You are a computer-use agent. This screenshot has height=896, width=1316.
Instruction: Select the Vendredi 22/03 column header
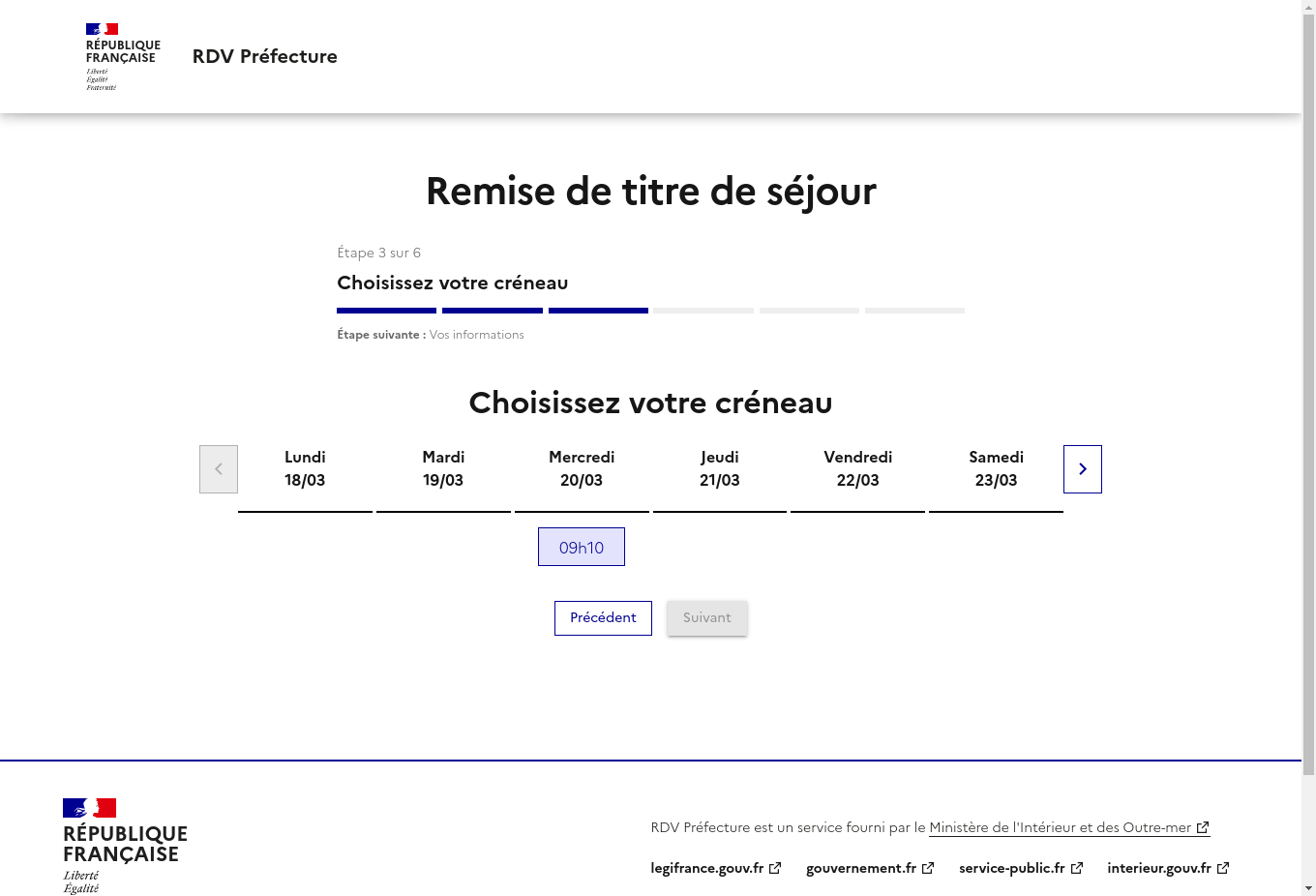tap(858, 469)
